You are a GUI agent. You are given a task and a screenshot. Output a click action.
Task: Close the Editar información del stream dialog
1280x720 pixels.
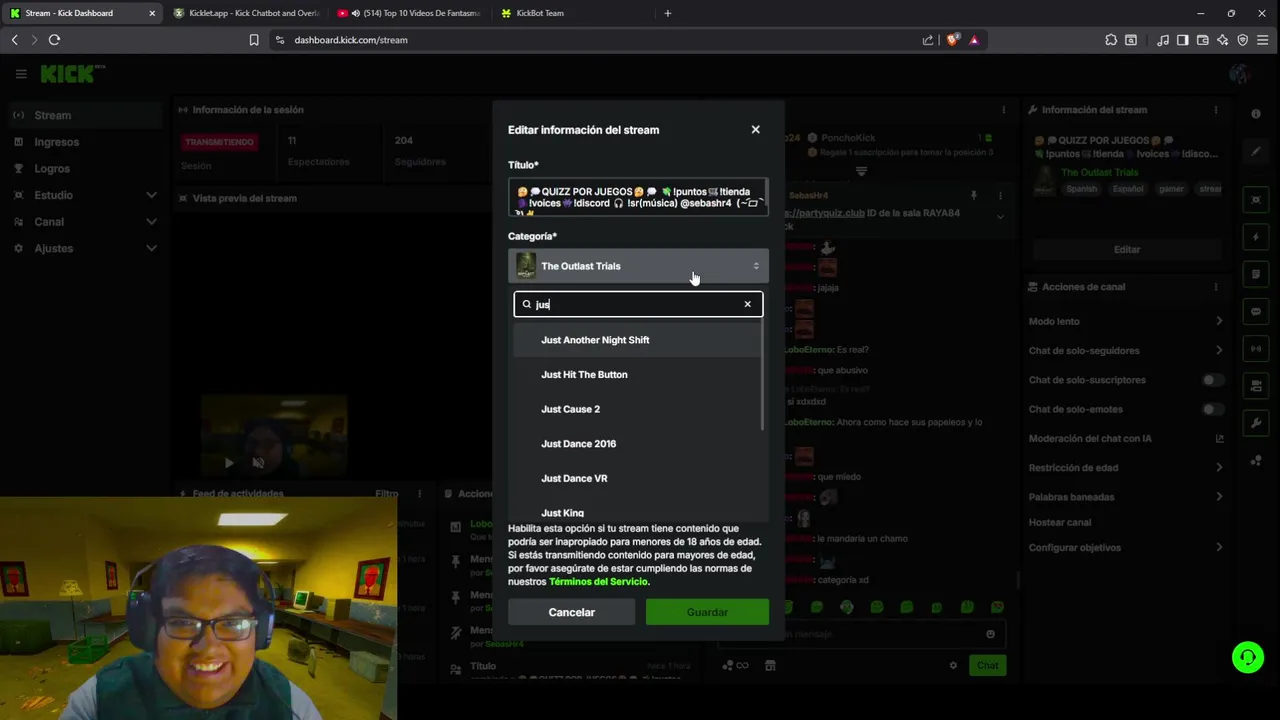tap(755, 129)
